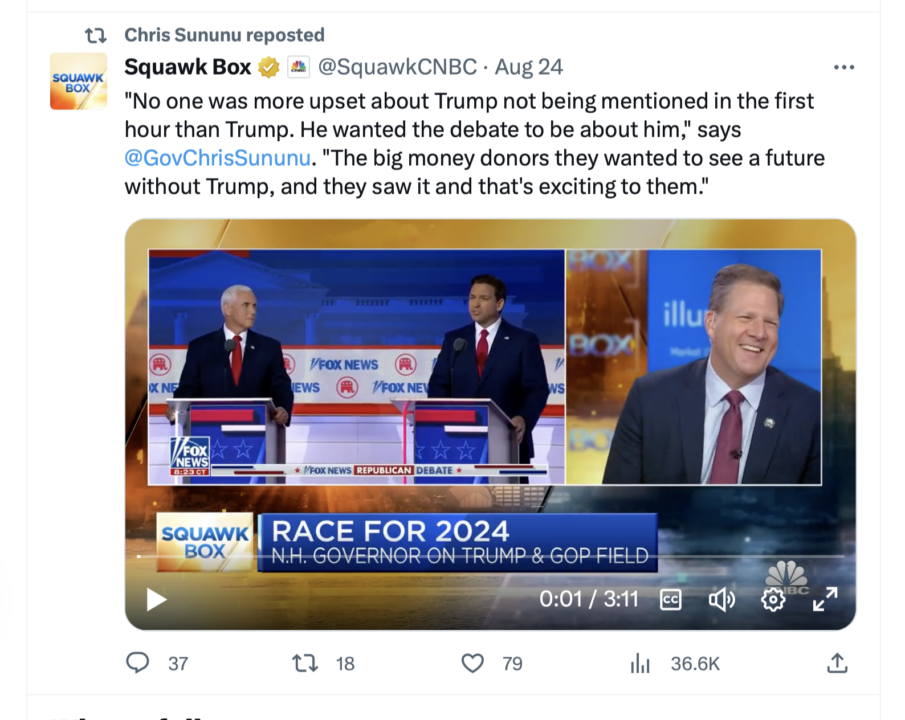The width and height of the screenshot is (905, 720).
Task: Repost this tweet with the retweet icon
Action: 304,663
